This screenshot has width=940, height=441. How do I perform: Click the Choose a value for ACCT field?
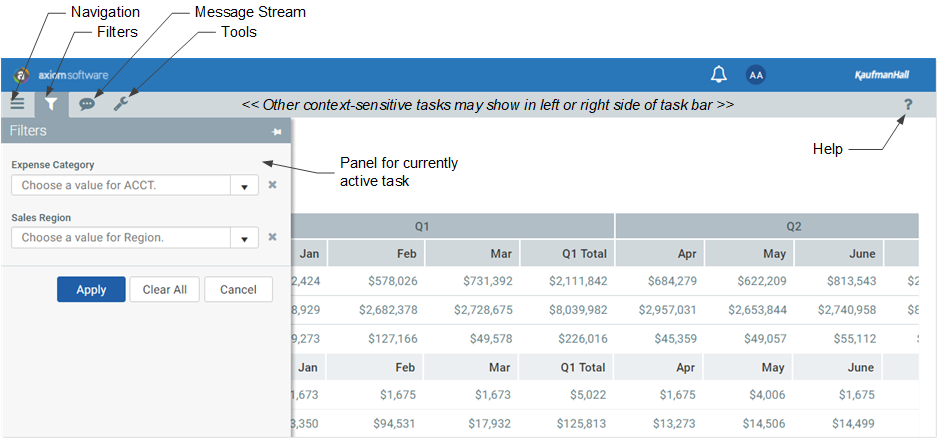(121, 186)
